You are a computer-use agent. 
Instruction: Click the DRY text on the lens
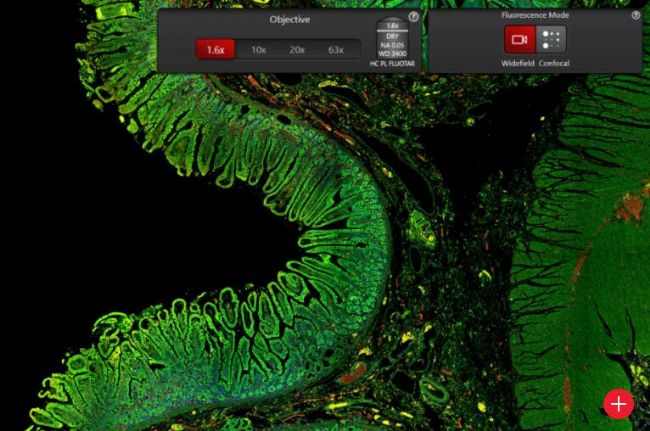pos(392,36)
